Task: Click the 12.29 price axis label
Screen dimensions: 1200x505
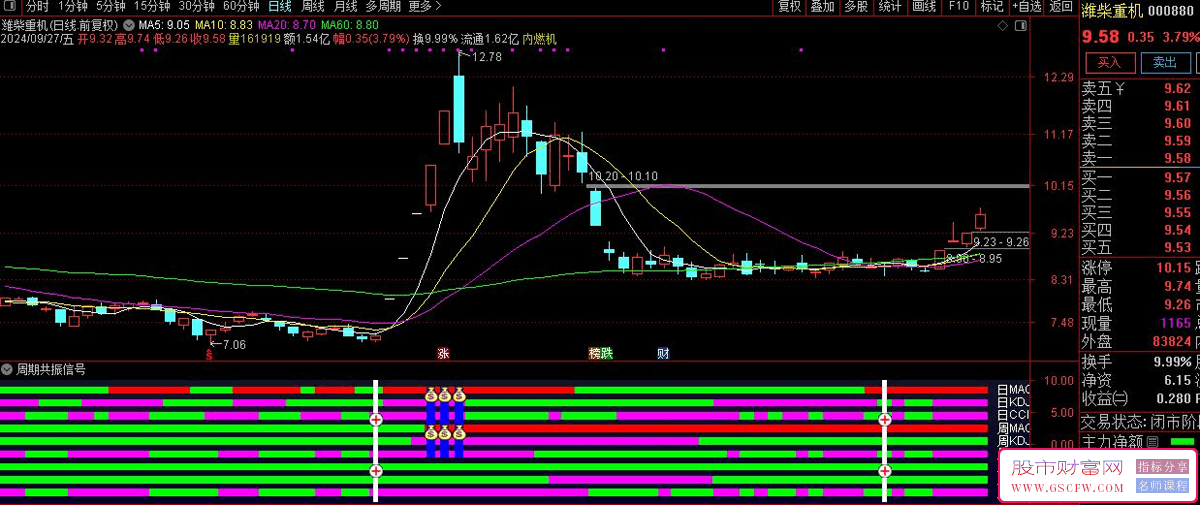Action: click(1057, 78)
